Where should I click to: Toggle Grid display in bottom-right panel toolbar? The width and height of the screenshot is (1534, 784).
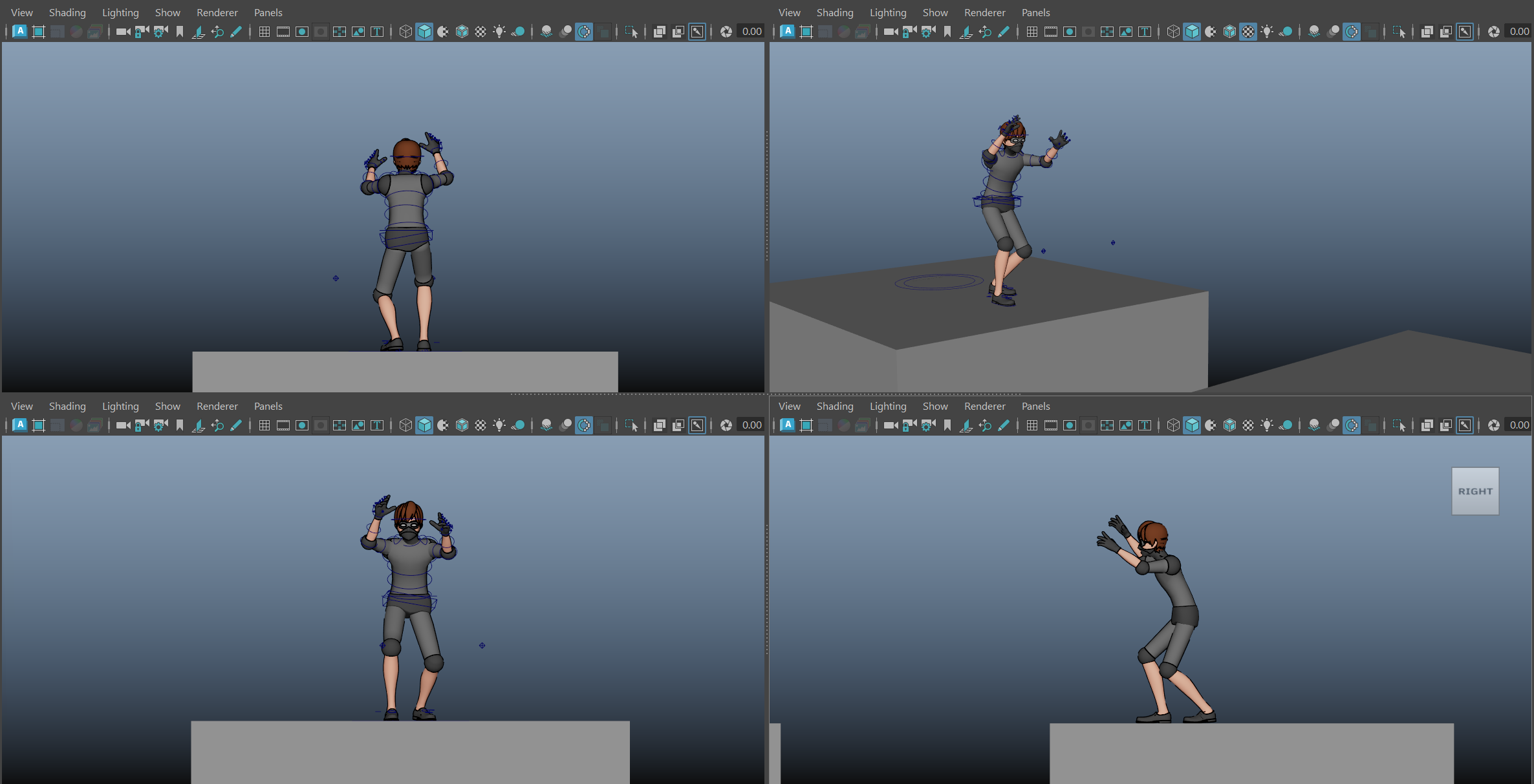click(x=1032, y=425)
